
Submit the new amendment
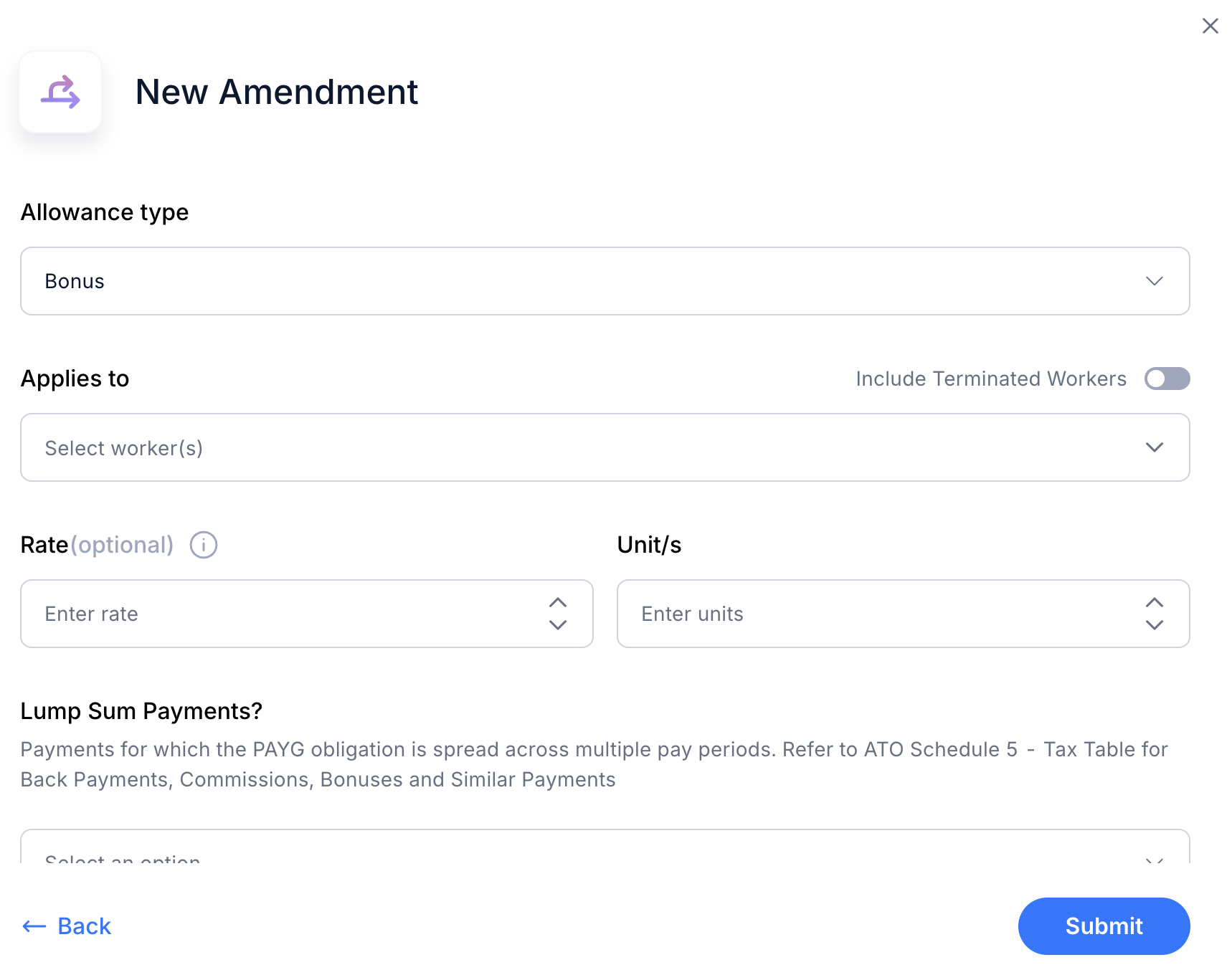1104,926
